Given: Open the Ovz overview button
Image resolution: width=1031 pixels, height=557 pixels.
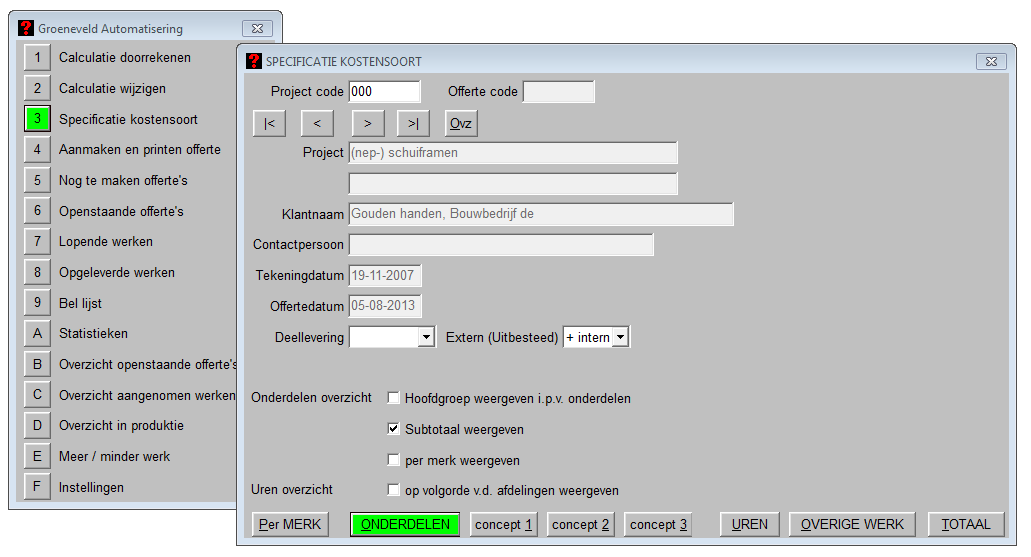Looking at the screenshot, I should pyautogui.click(x=461, y=123).
